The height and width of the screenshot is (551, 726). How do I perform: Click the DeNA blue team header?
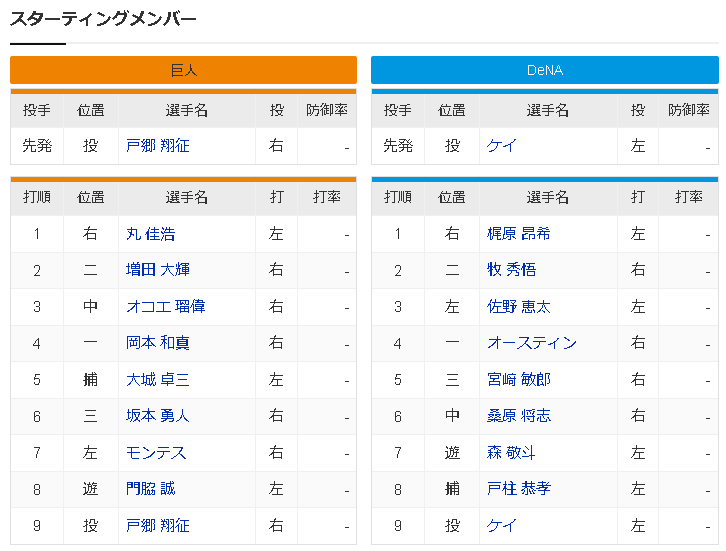[544, 70]
